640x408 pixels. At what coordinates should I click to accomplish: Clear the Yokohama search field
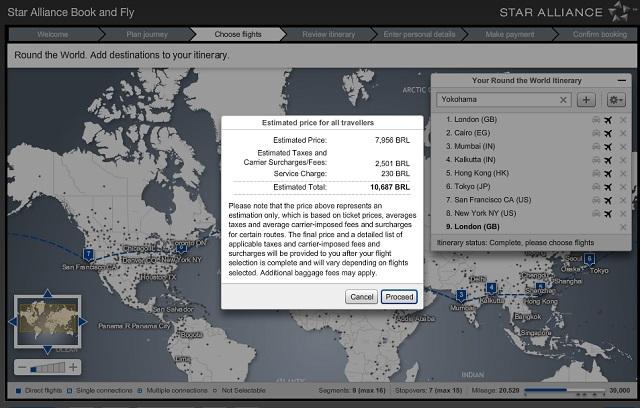click(563, 100)
